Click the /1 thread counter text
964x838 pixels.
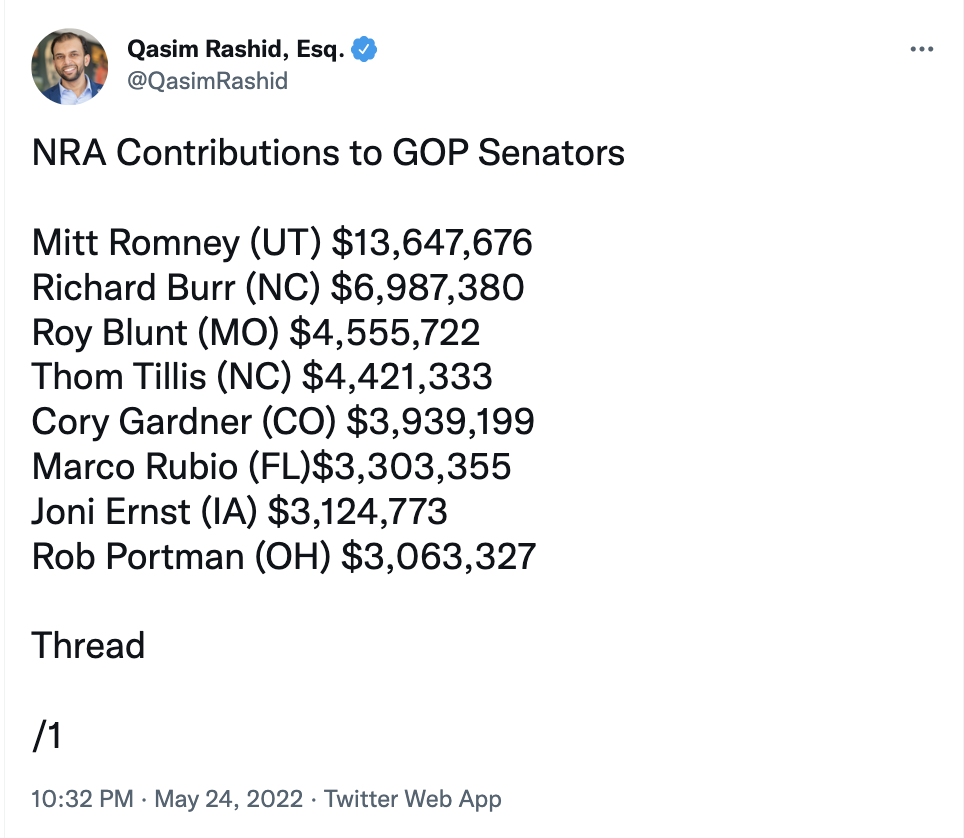47,736
